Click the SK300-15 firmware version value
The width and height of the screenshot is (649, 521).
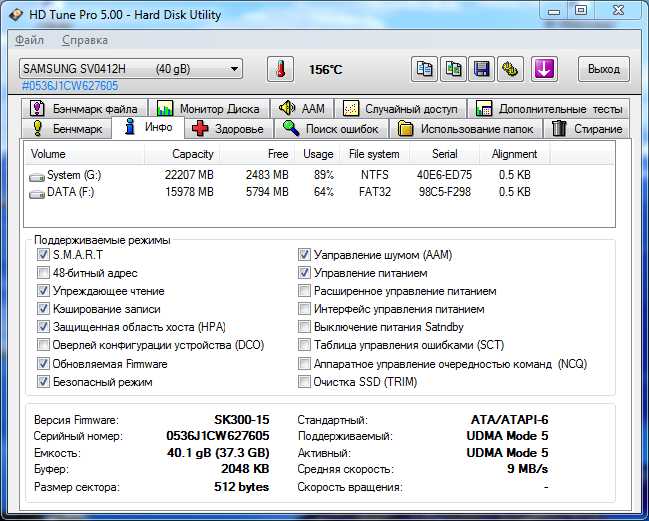click(242, 420)
